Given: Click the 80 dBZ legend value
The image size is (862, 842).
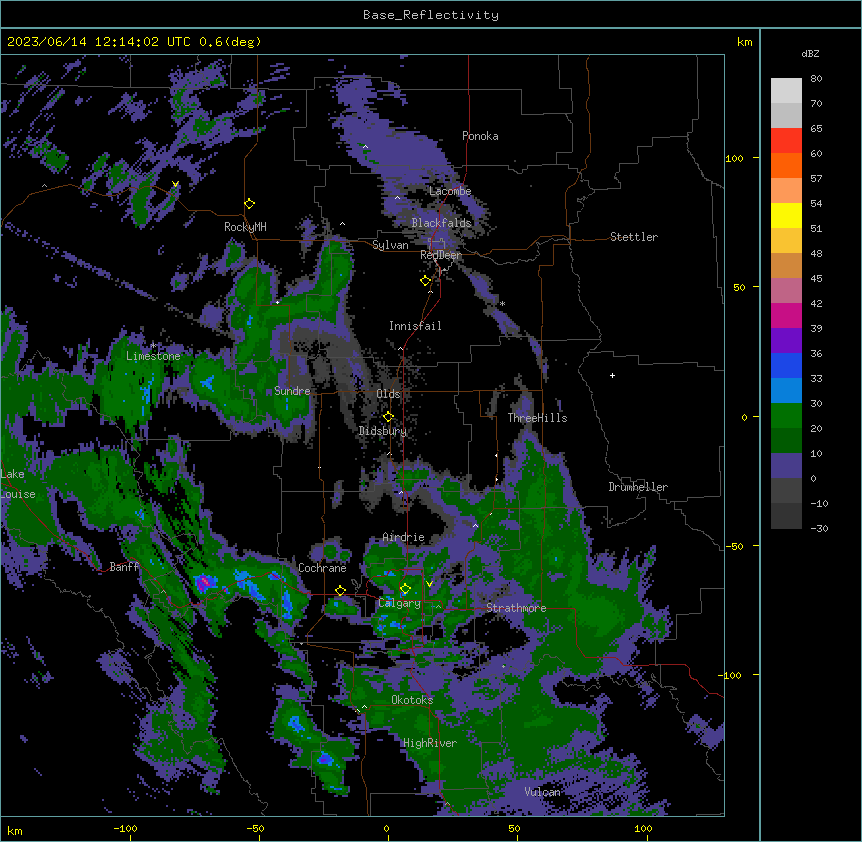Looking at the screenshot, I should coord(816,79).
